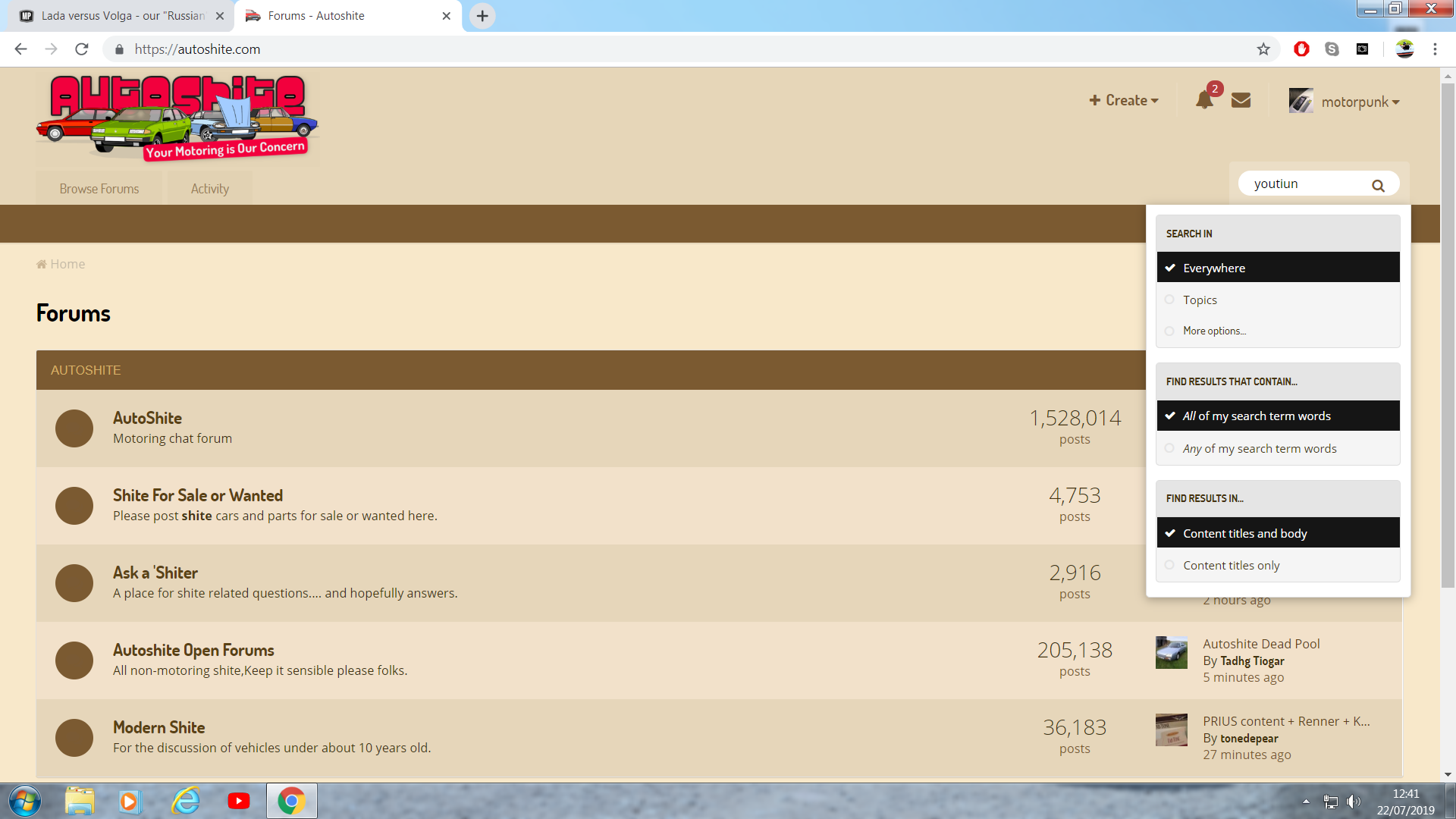
Task: Open the Modern Shite forum
Action: [159, 727]
